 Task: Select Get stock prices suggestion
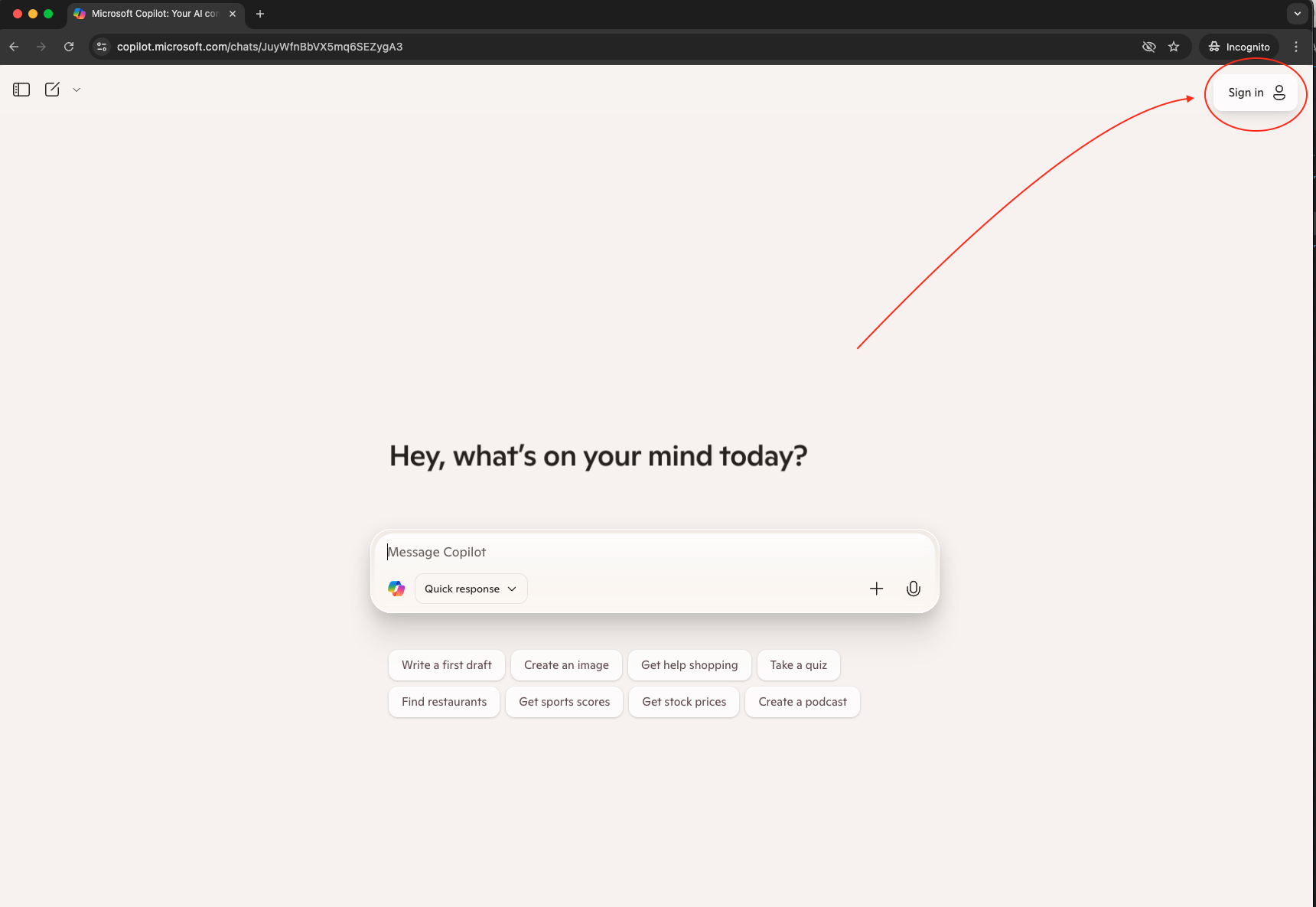tap(684, 702)
